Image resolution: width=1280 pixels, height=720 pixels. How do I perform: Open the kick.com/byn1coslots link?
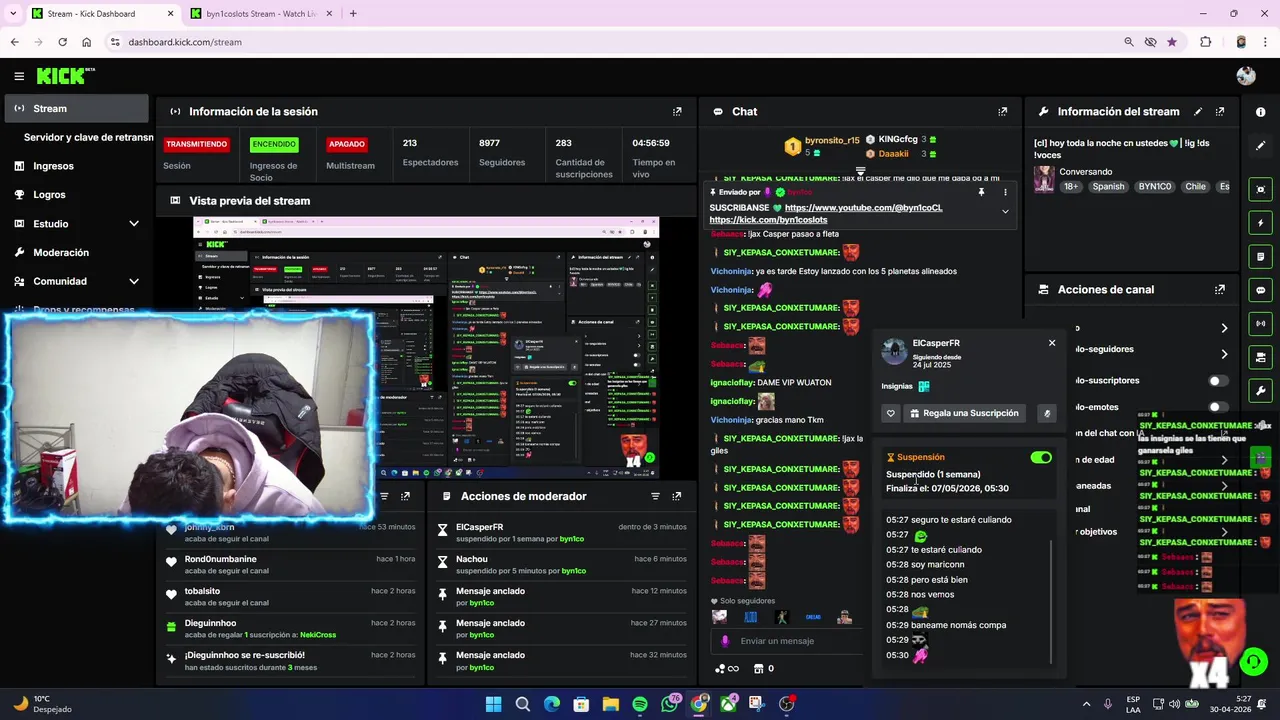(768, 220)
